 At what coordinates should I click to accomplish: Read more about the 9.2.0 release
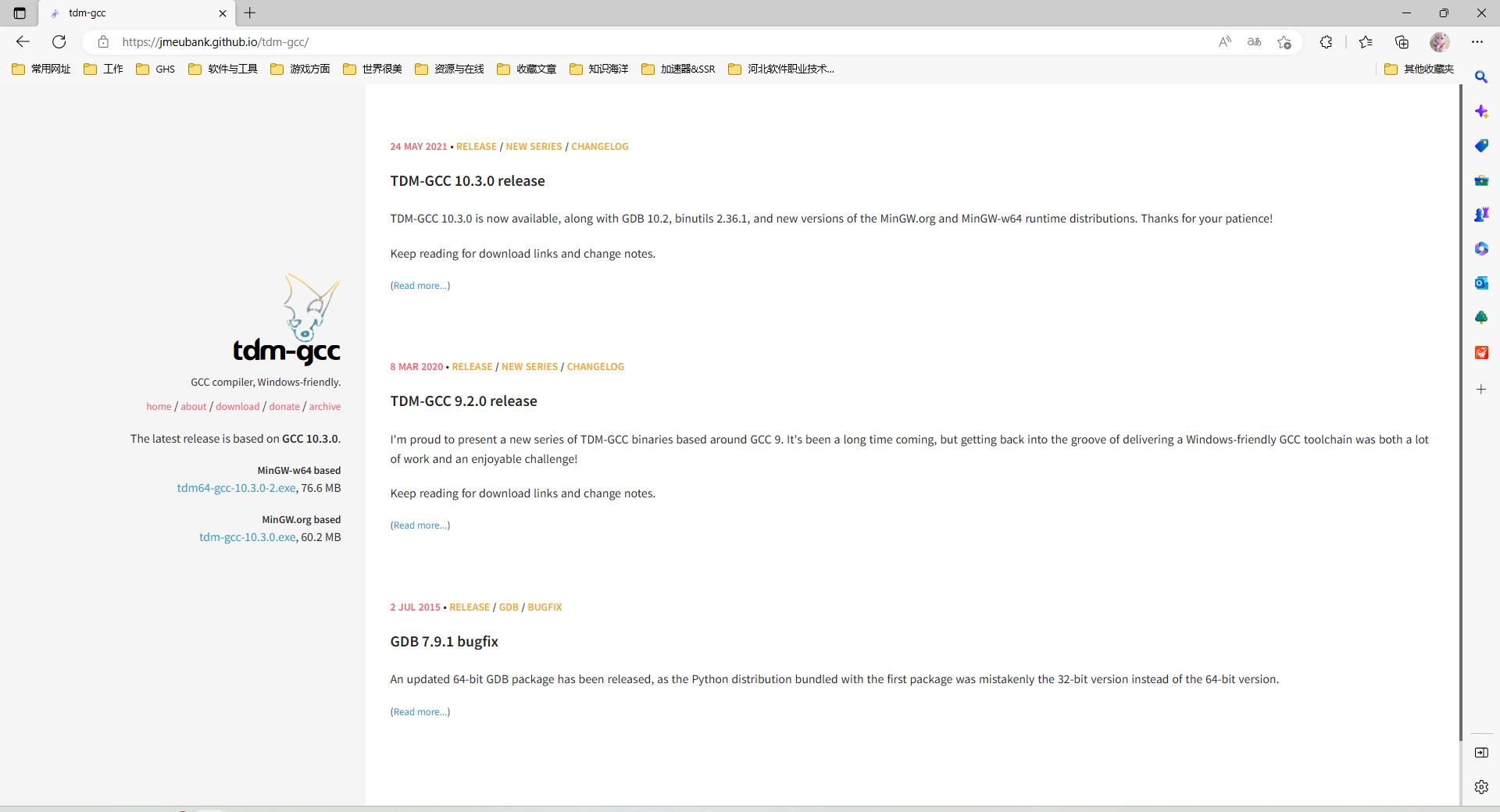420,525
